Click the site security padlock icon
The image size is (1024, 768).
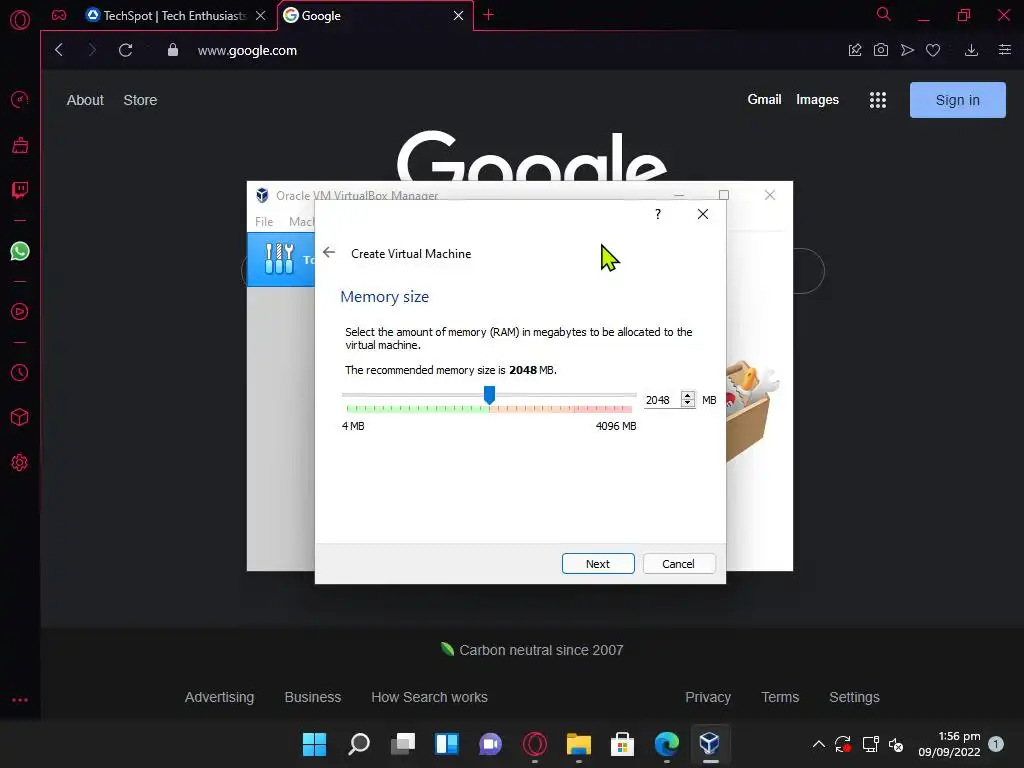[172, 50]
